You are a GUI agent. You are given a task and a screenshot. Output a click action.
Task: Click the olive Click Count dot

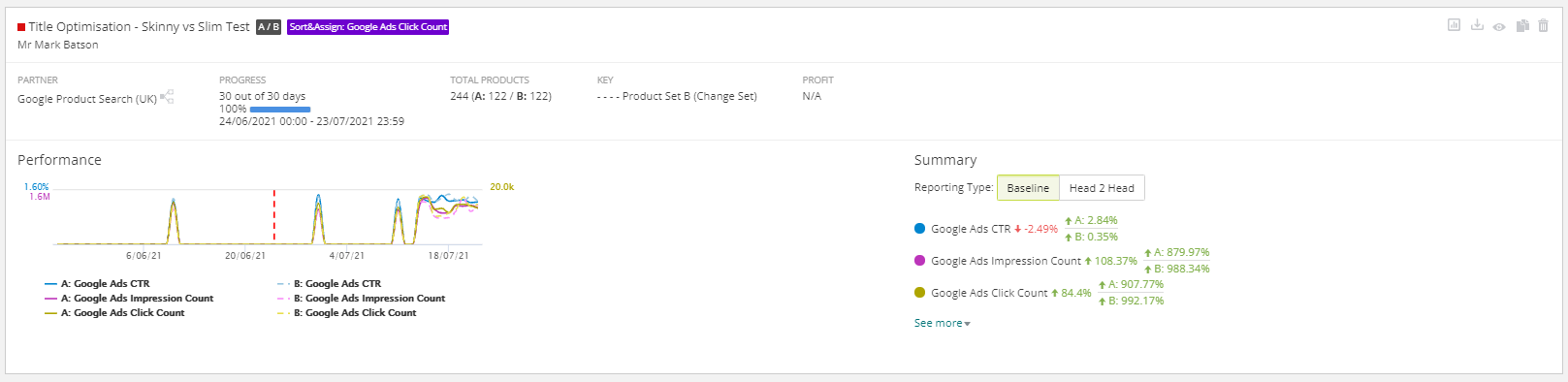(919, 293)
